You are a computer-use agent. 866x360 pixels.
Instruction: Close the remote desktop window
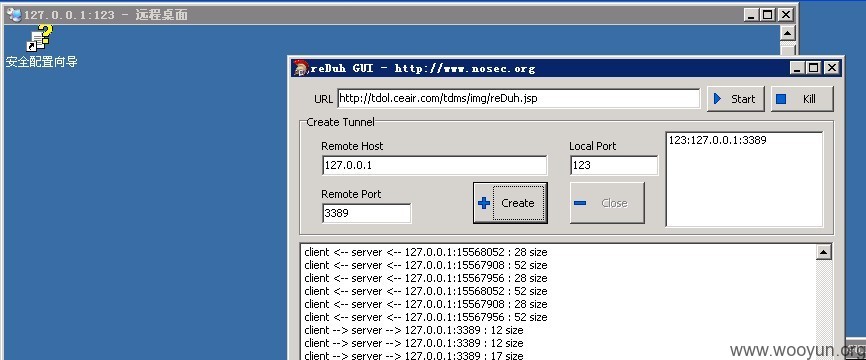tap(786, 15)
